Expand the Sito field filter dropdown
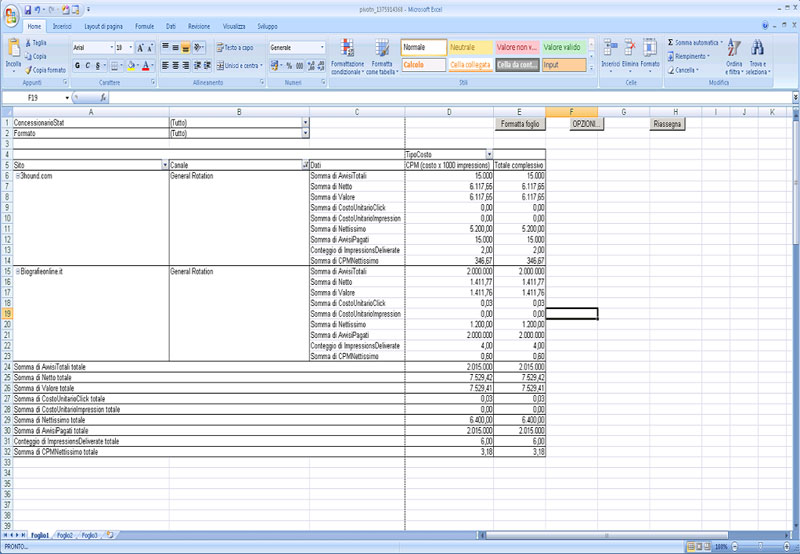800x554 pixels. coord(165,164)
